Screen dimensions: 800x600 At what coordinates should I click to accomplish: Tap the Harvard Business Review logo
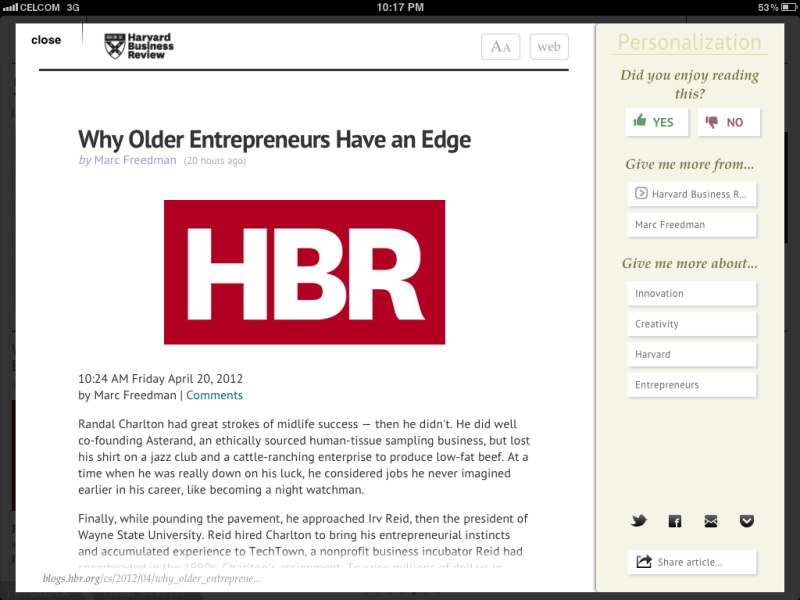(139, 46)
